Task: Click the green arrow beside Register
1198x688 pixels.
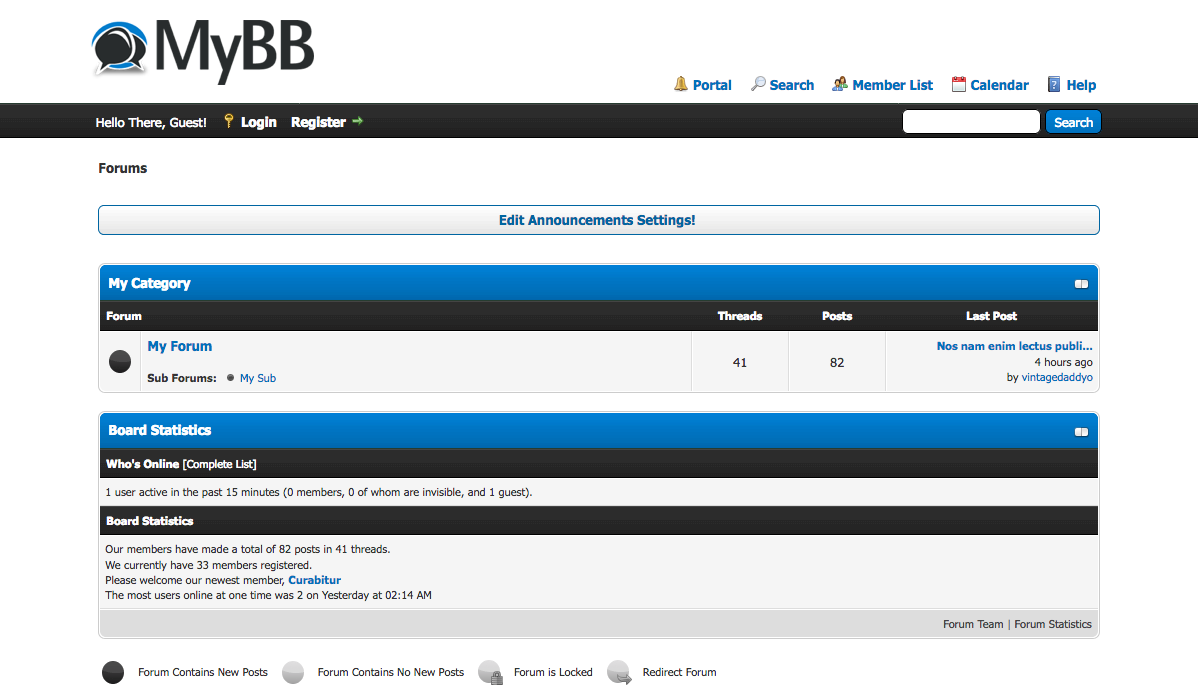Action: [358, 121]
